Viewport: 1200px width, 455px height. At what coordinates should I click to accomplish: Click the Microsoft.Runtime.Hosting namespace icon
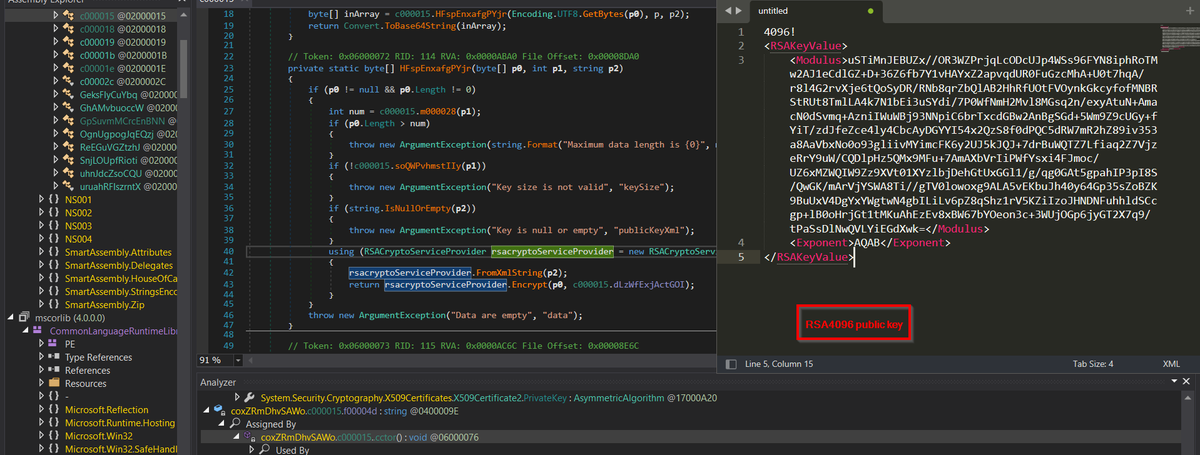54,422
